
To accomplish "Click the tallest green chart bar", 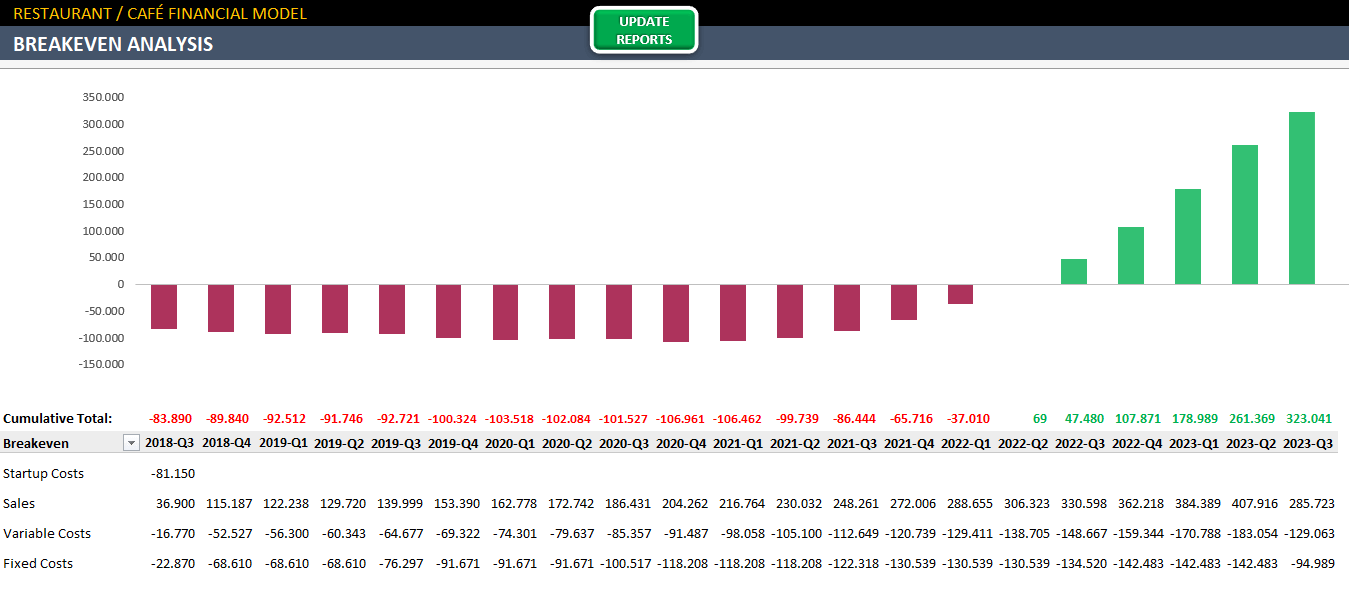I will 1301,198.
